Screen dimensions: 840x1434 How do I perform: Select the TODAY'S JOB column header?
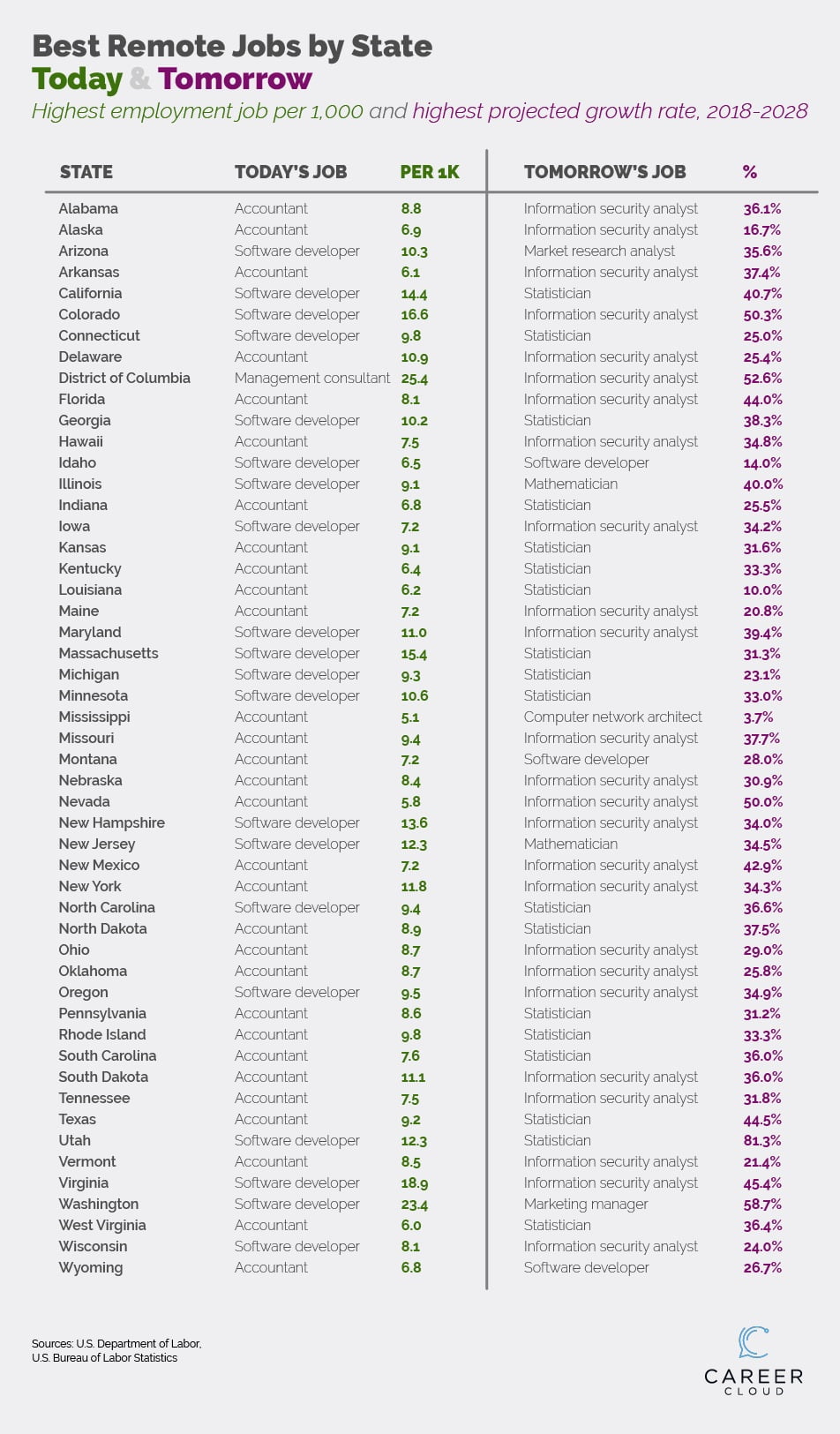(290, 172)
